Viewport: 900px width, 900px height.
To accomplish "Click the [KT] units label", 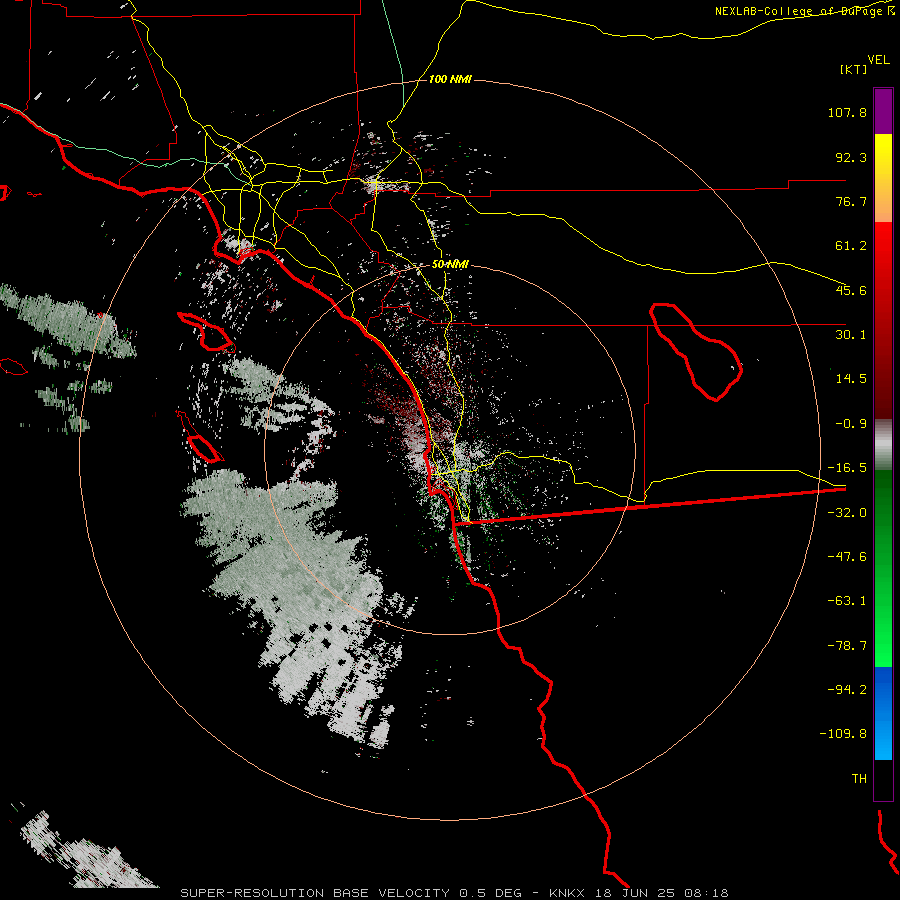I will (x=854, y=69).
